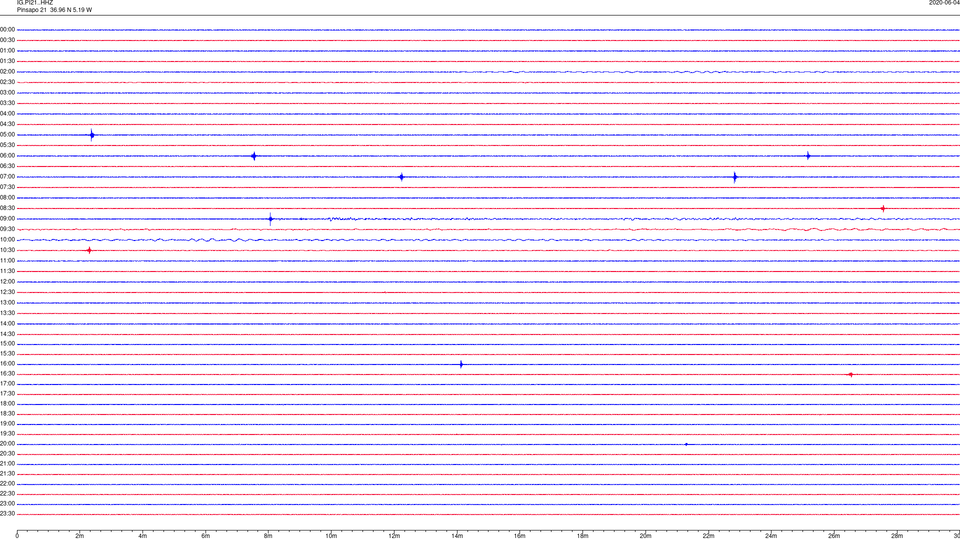Screen dimensions: 960x540
Task: Select the 10:30 time label
Action: pos(7,250)
